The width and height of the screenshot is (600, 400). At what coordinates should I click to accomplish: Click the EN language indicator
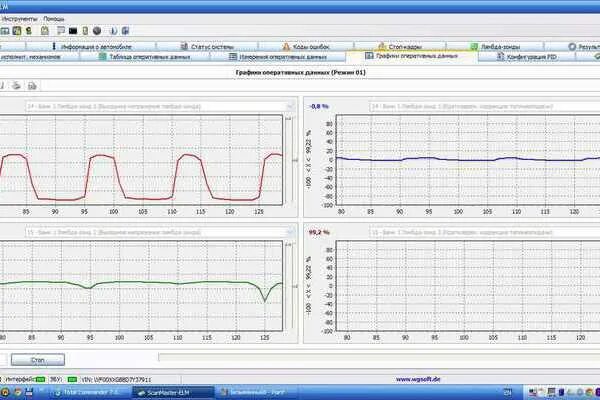(x=507, y=392)
